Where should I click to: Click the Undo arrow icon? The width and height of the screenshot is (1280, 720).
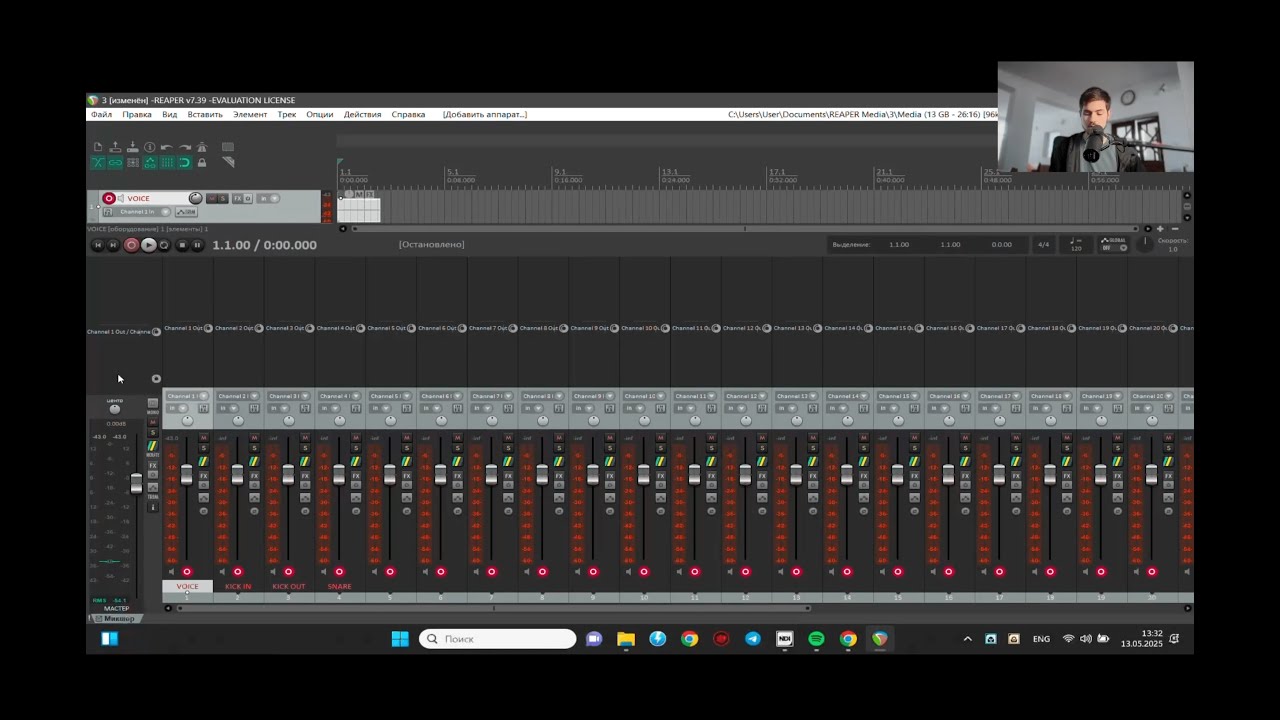[x=167, y=147]
